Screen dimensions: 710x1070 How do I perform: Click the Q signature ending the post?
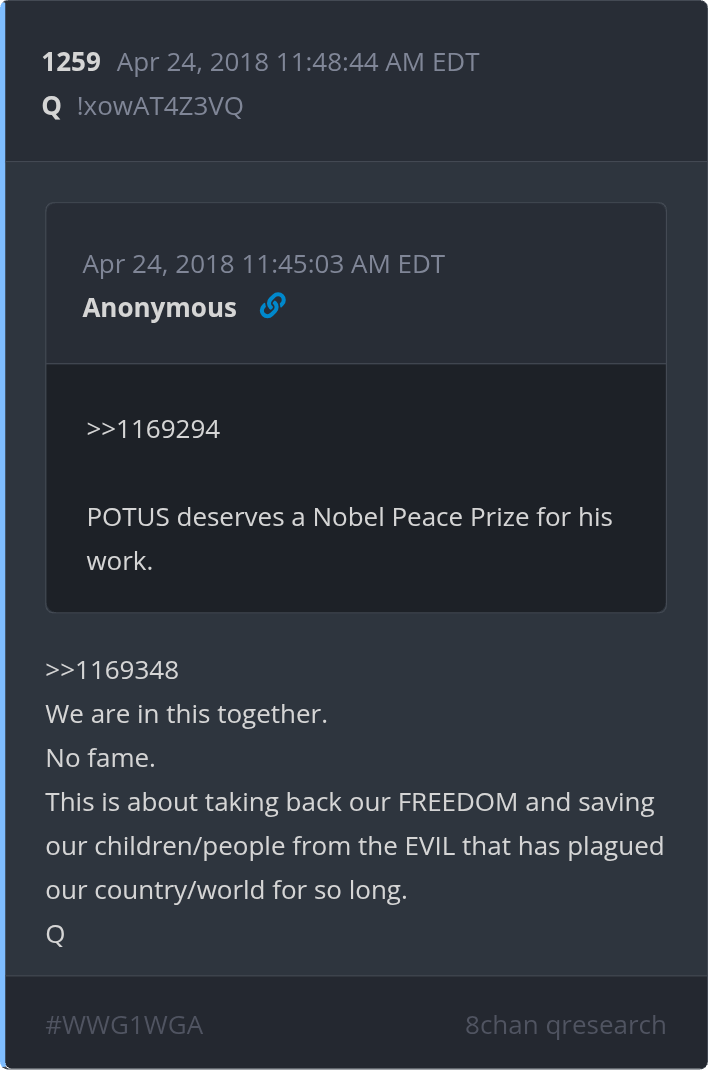click(x=55, y=934)
